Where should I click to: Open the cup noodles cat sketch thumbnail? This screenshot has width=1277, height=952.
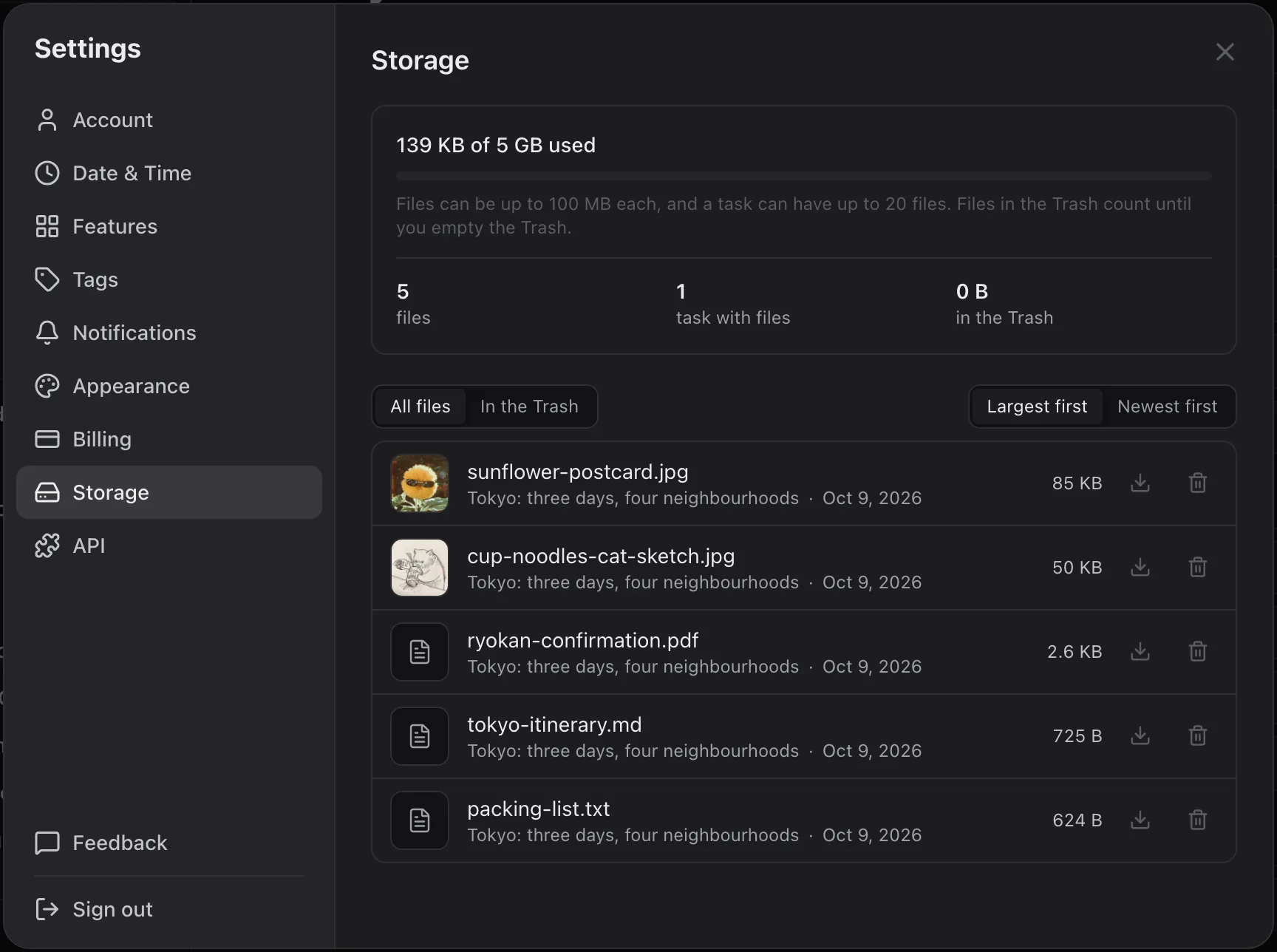point(420,568)
